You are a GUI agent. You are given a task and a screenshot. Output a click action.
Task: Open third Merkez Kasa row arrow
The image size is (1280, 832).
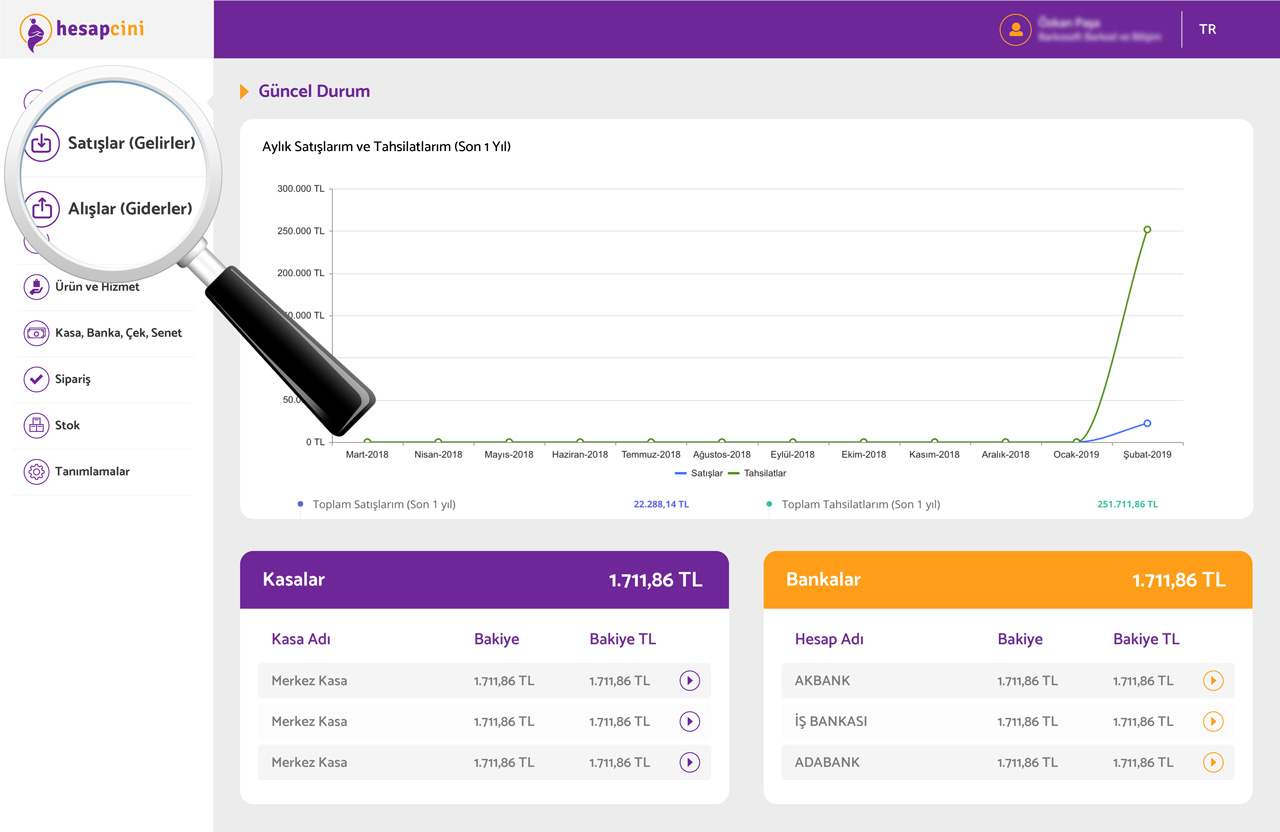[689, 762]
